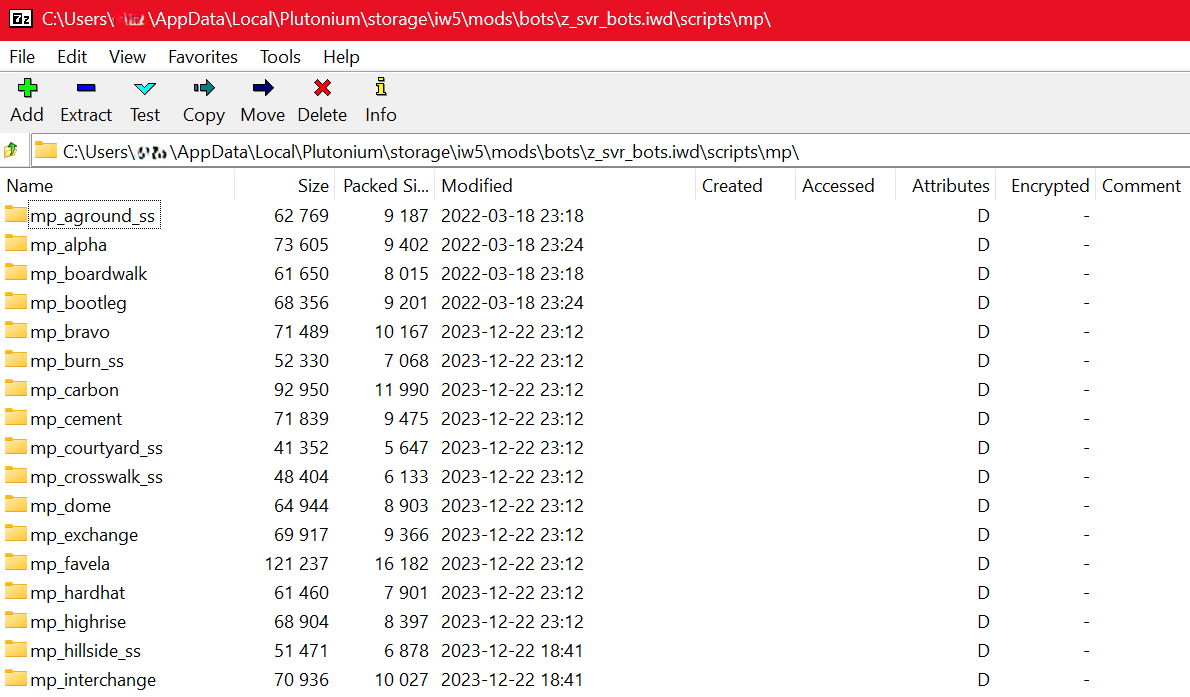Select the mp_carbon folder name
Image resolution: width=1190 pixels, height=697 pixels.
(74, 390)
